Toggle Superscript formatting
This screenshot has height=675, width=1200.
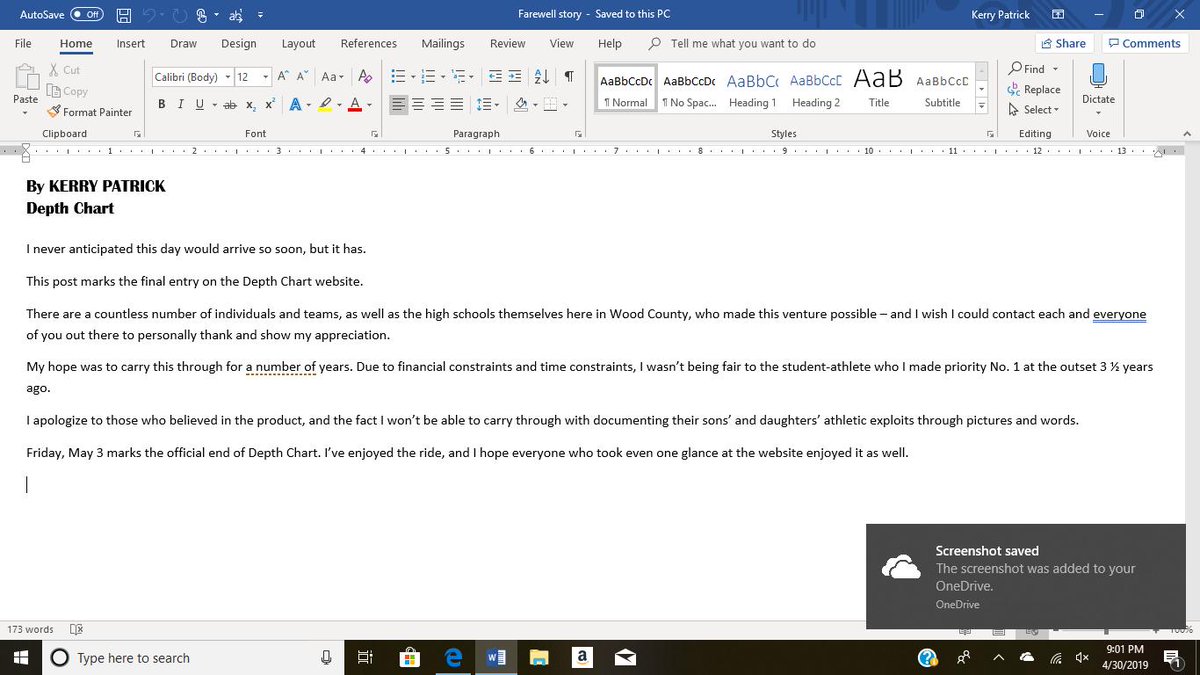pos(270,104)
